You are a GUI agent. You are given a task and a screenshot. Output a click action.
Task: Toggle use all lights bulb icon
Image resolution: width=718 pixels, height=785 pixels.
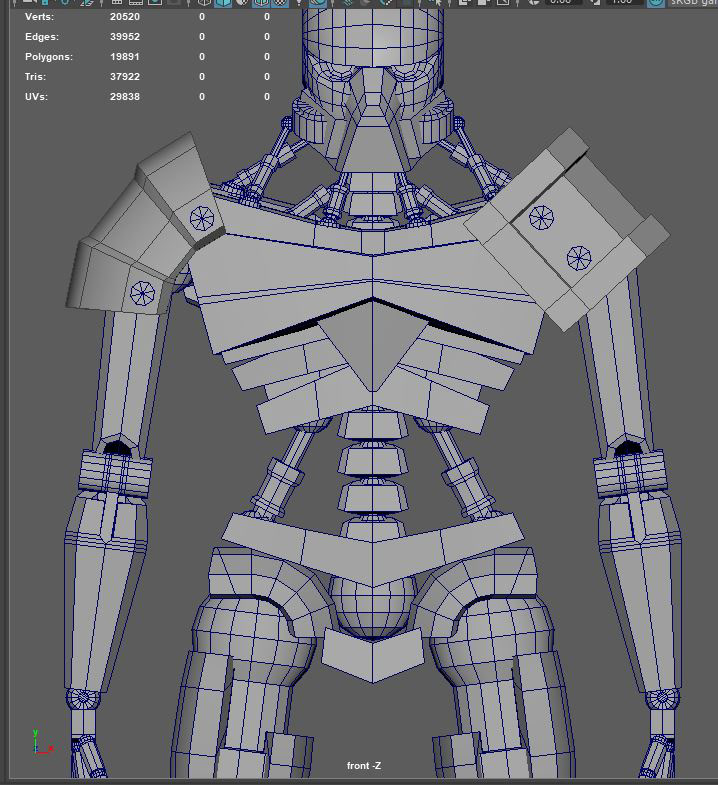click(299, 3)
